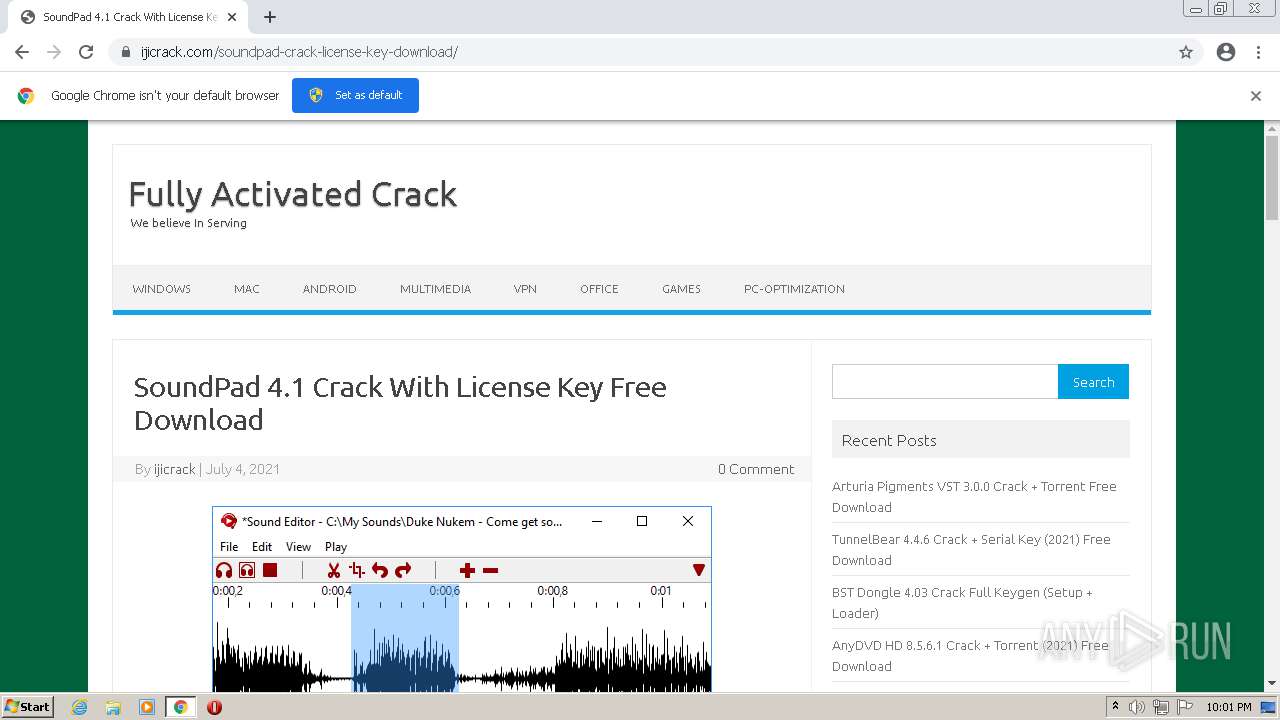Open the GAMES menu category
Image resolution: width=1280 pixels, height=720 pixels.
[x=681, y=289]
